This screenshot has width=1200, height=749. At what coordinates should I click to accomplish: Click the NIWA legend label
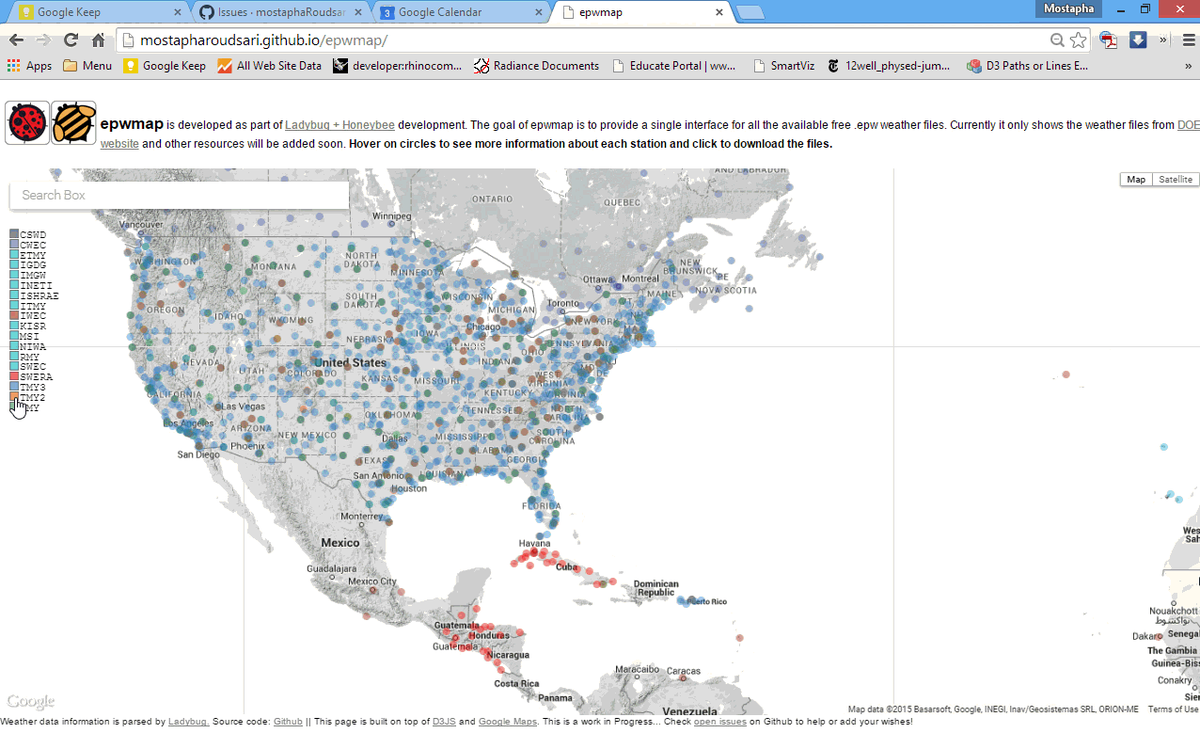coord(33,347)
